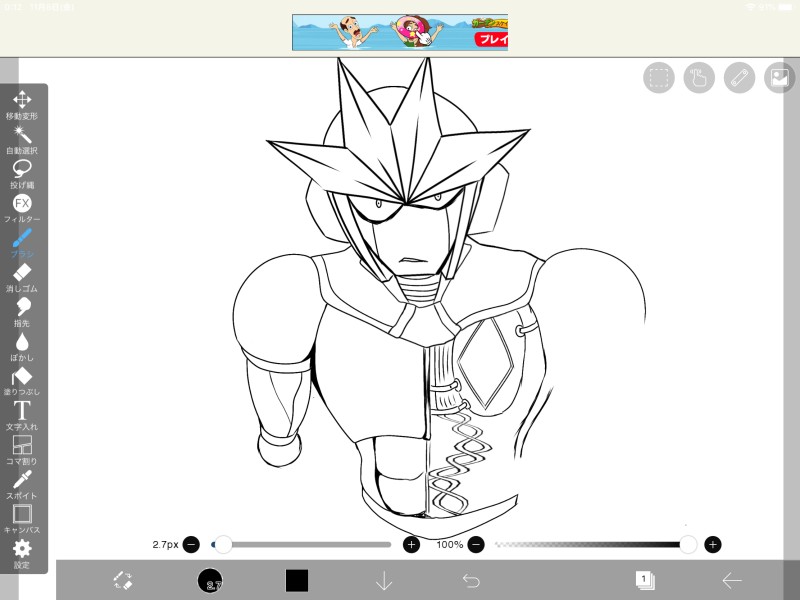Tap the プレイ button in the ad
The width and height of the screenshot is (800, 600).
coord(492,39)
